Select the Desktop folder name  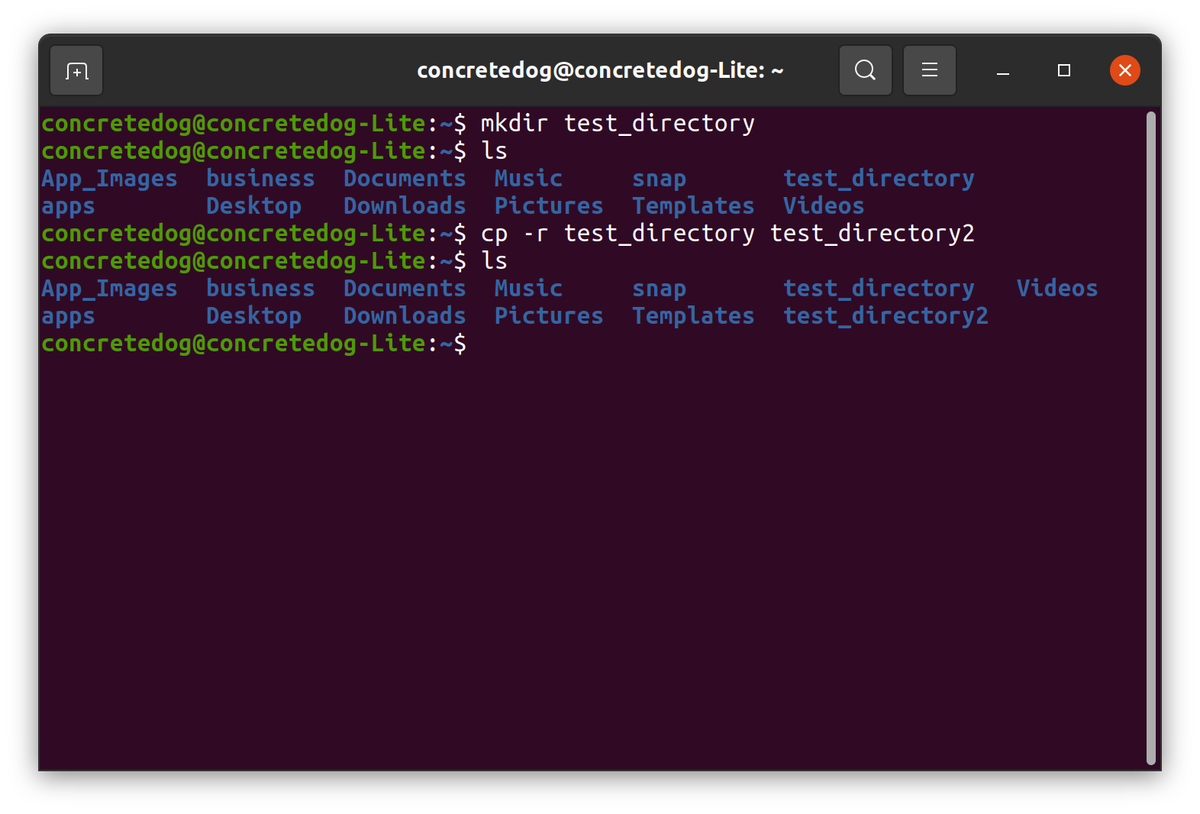254,205
